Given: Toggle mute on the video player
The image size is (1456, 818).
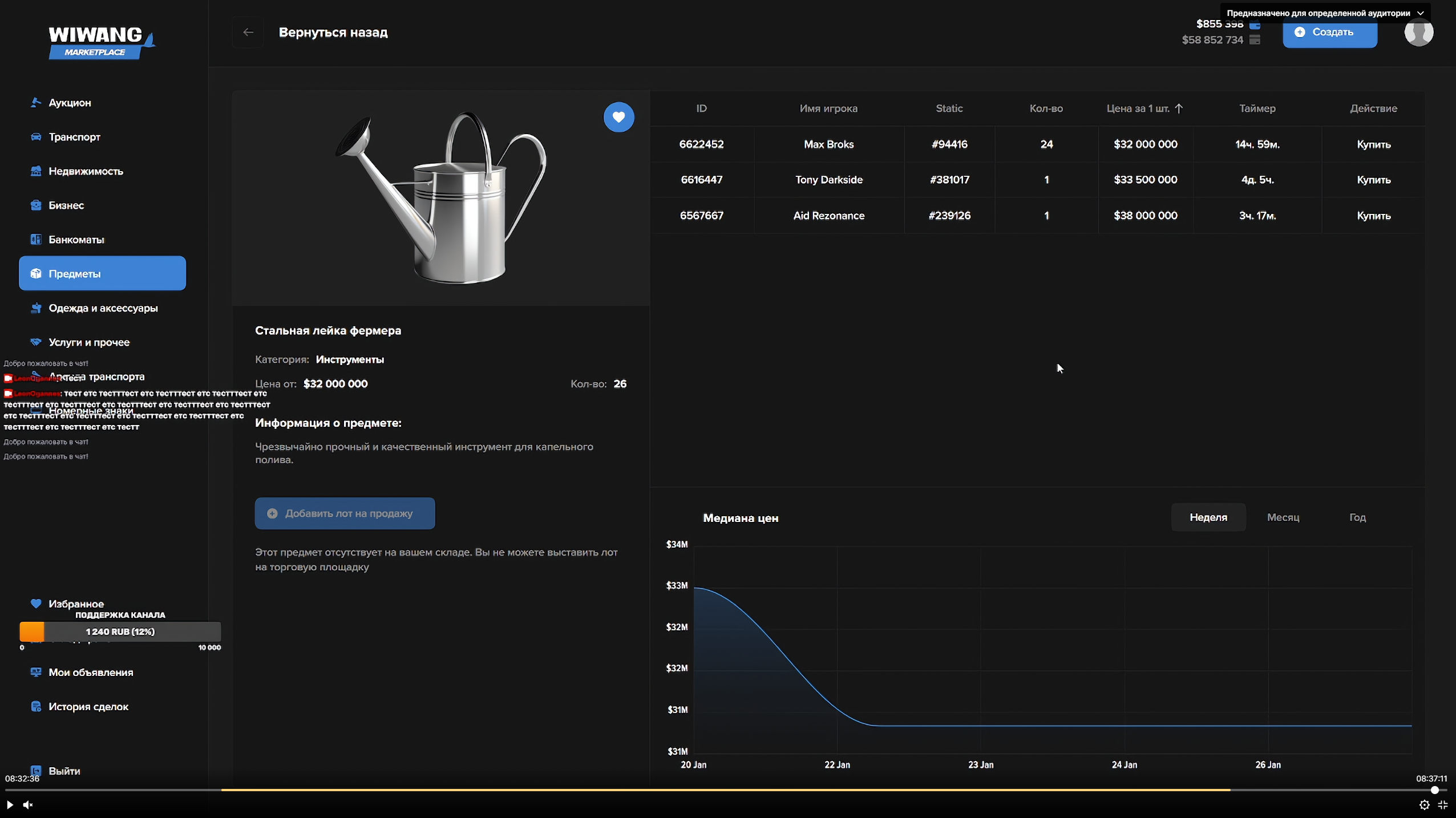Looking at the screenshot, I should (27, 804).
